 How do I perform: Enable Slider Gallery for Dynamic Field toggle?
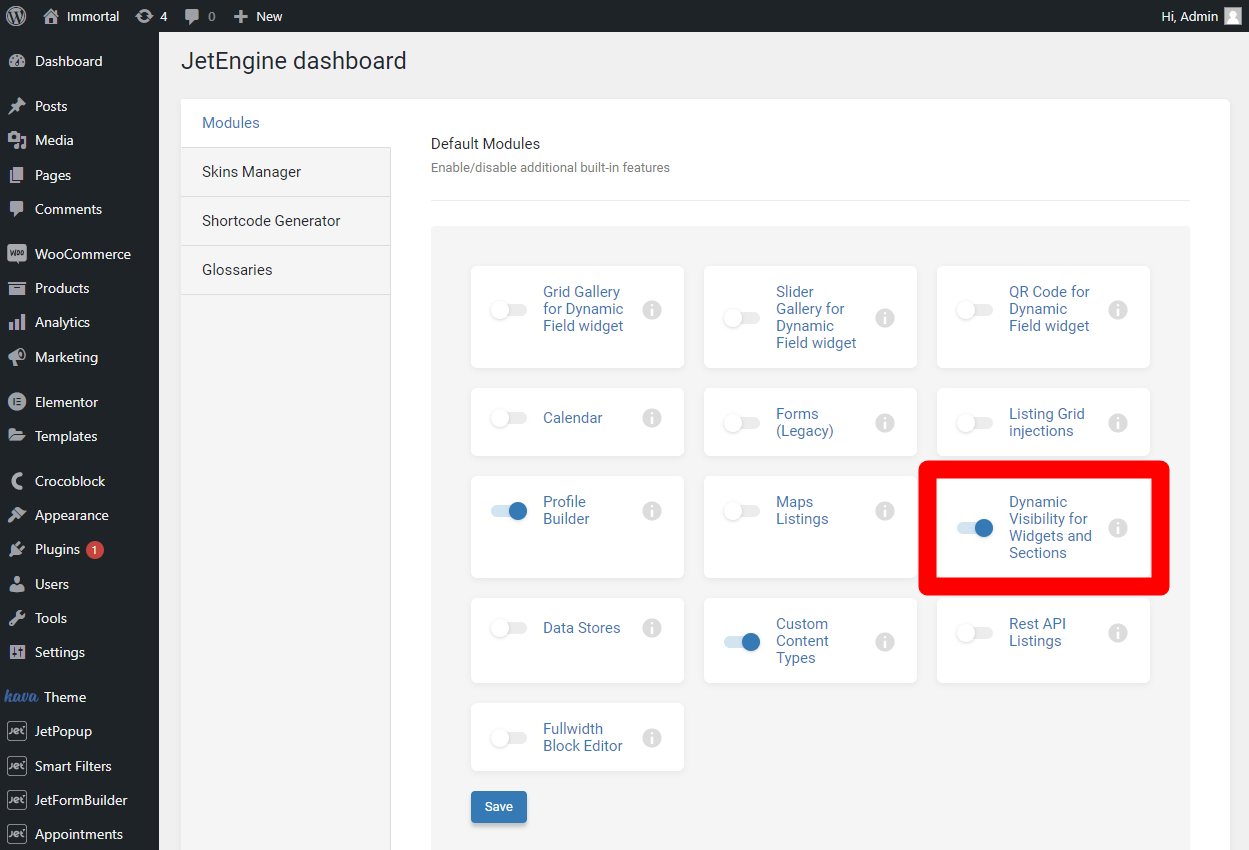point(741,318)
